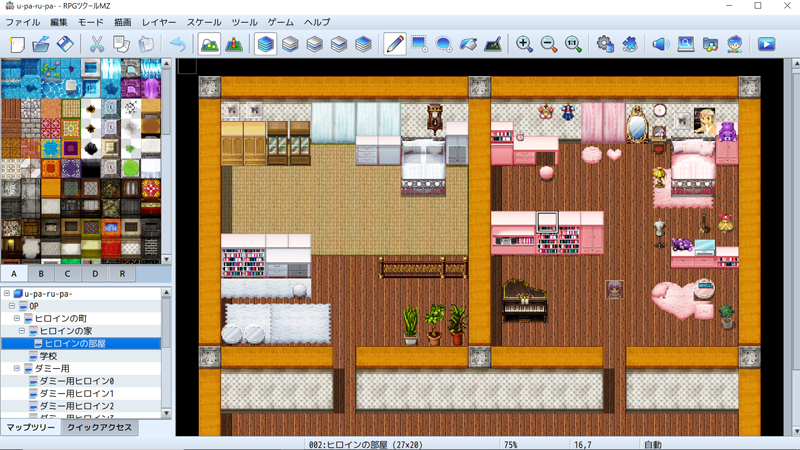
Task: Open the ファイル menu
Action: 22,22
